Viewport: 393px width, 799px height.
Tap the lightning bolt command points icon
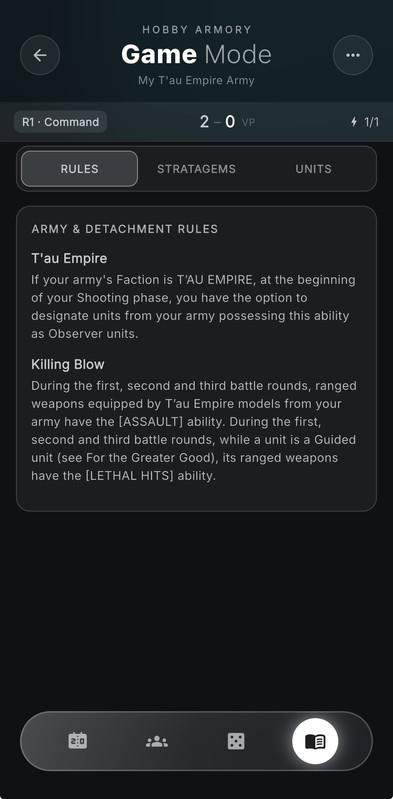[x=354, y=122]
